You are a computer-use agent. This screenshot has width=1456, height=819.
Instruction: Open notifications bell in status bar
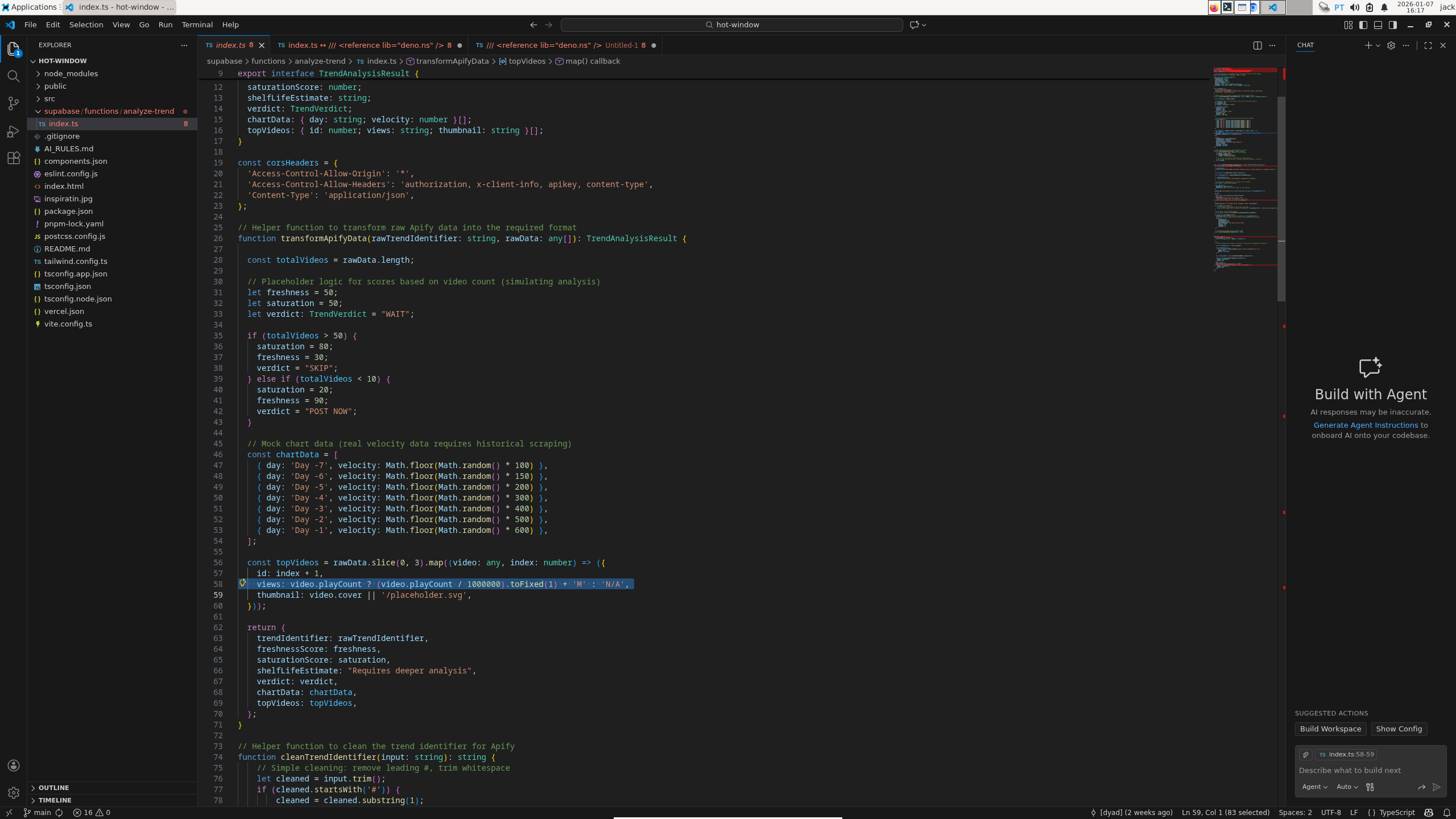pos(1446,813)
